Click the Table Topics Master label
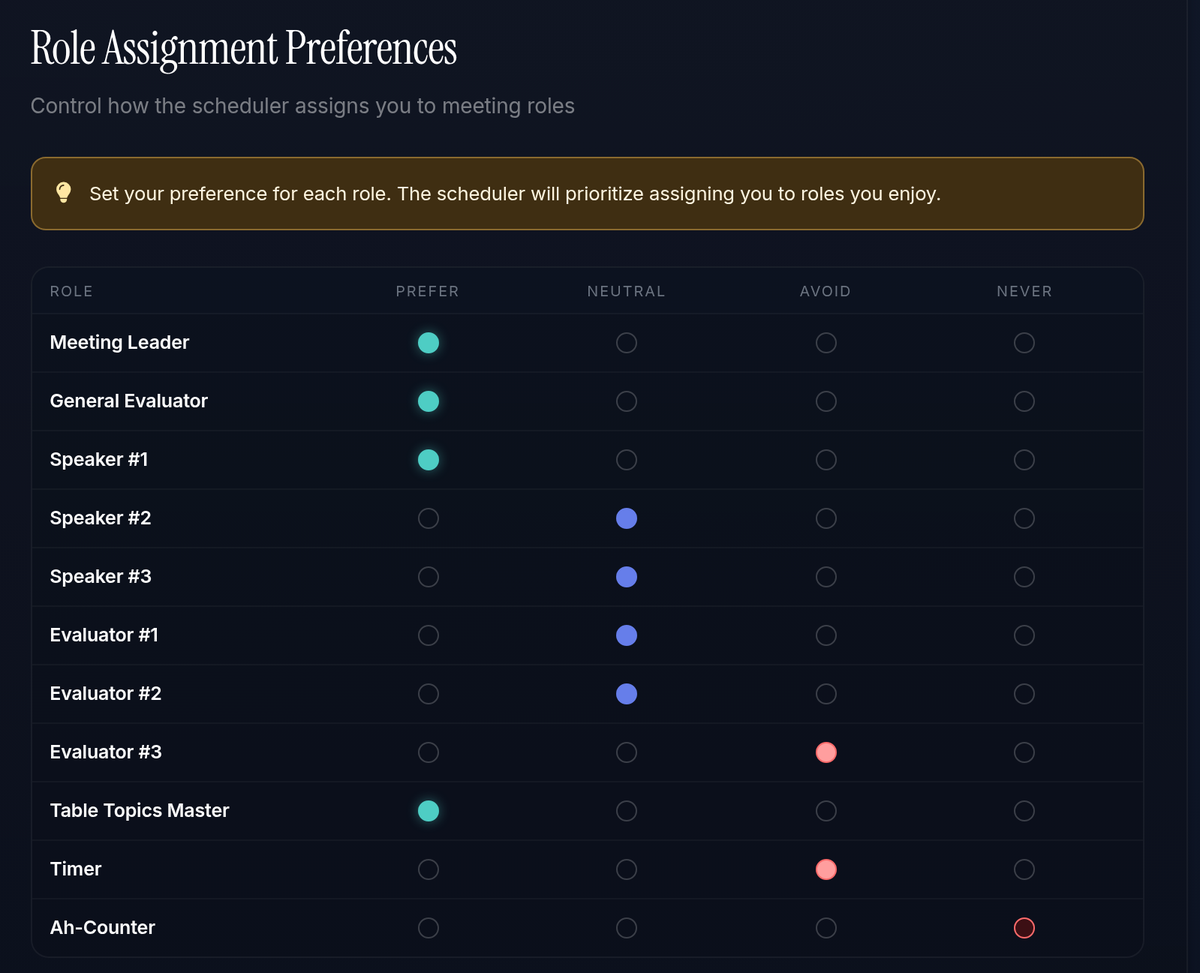The image size is (1200, 973). (140, 810)
